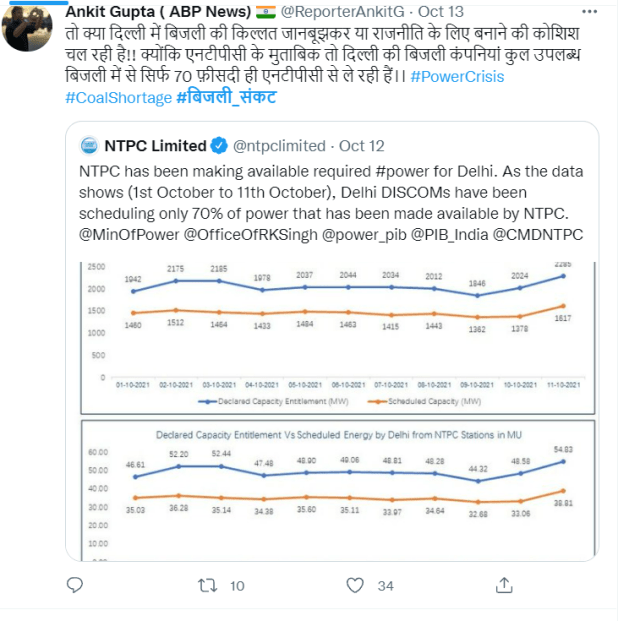The image size is (640, 621).
Task: Click NTPC Limited's blue verified badge
Action: 217,146
